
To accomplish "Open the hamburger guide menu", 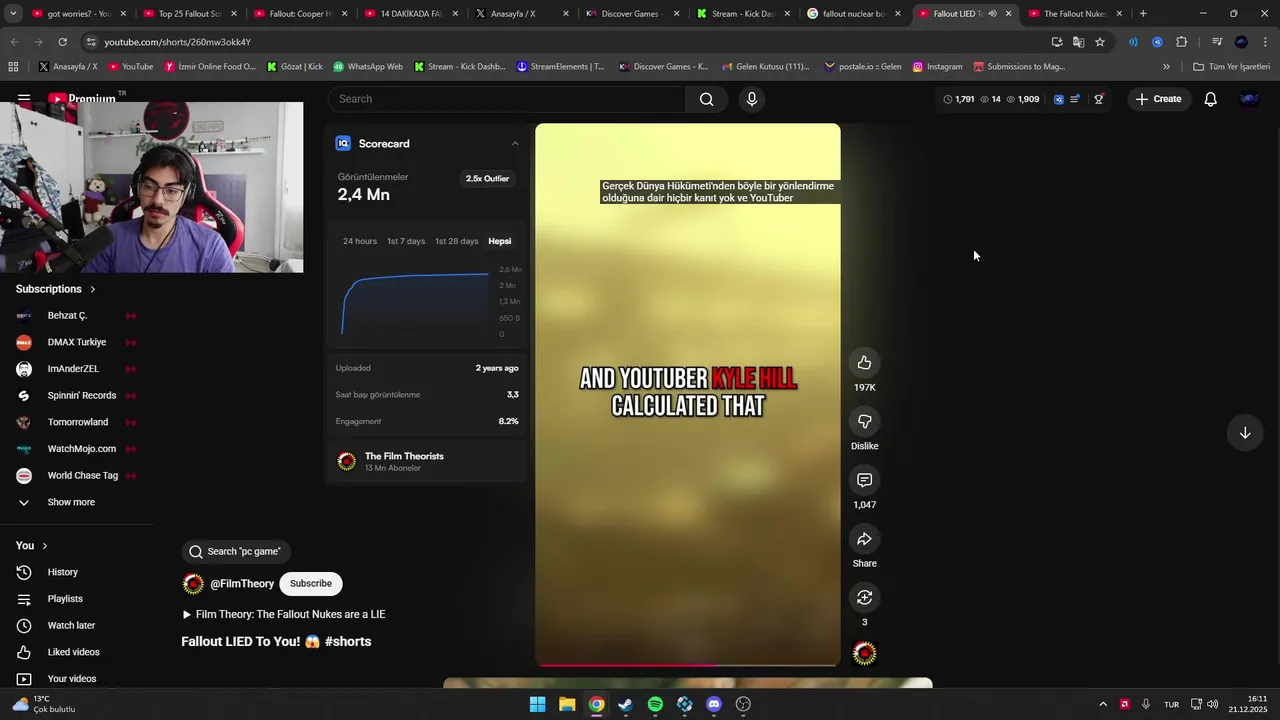I will (x=24, y=99).
